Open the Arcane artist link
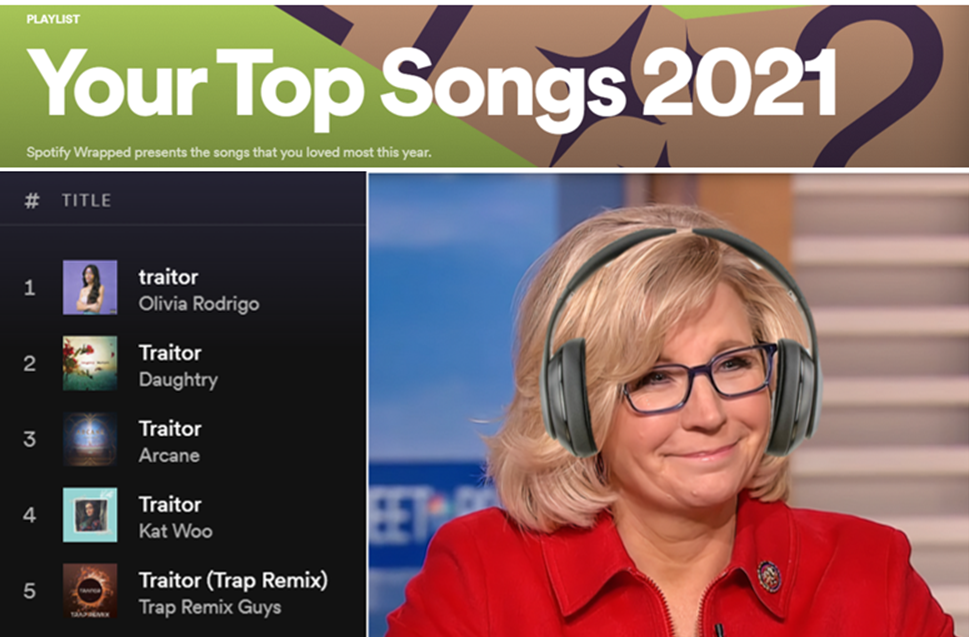The height and width of the screenshot is (637, 969). click(x=169, y=455)
